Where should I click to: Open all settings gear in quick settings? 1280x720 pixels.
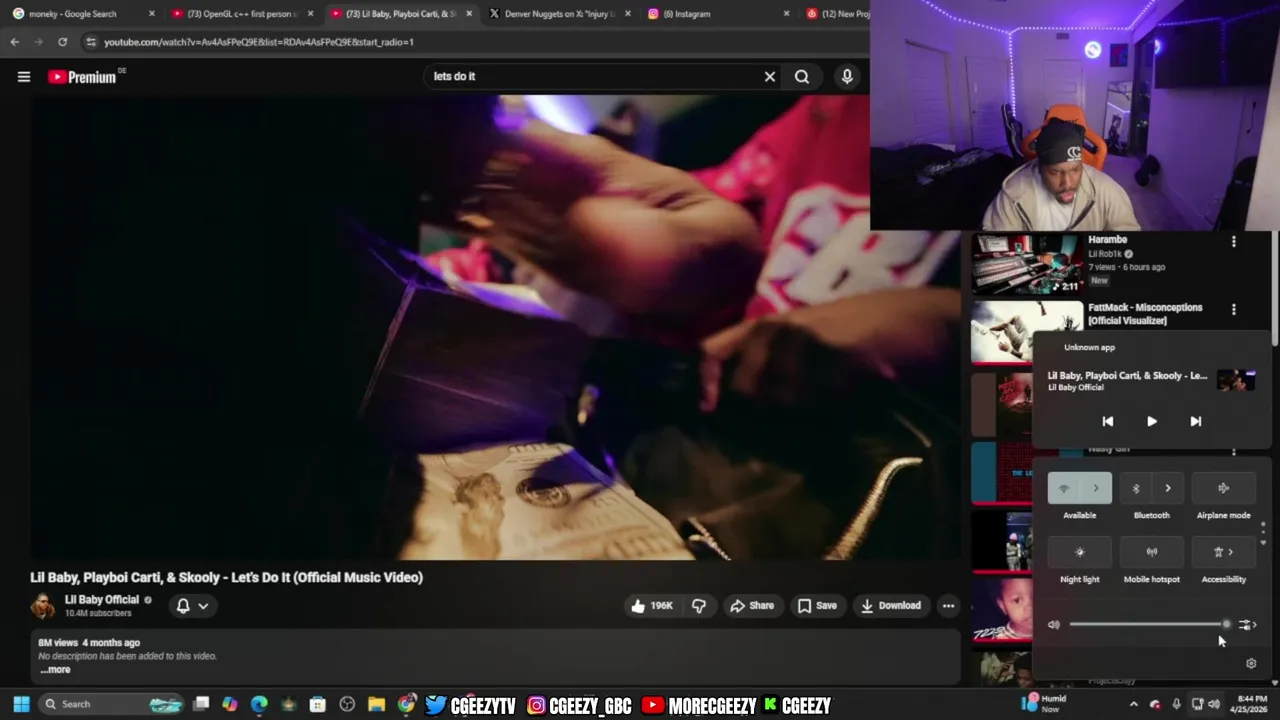pos(1251,663)
